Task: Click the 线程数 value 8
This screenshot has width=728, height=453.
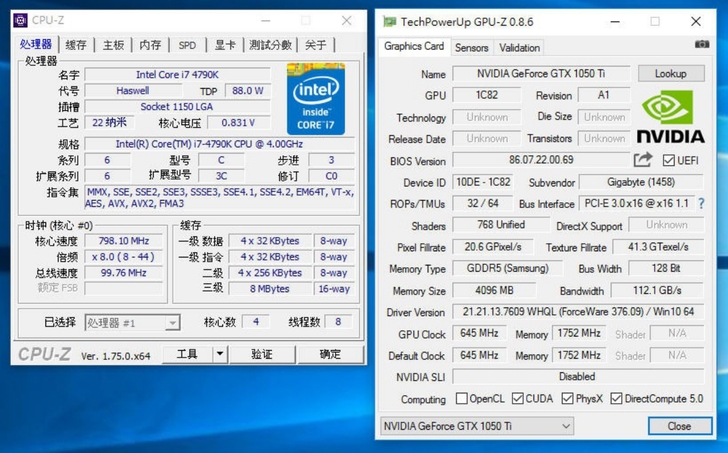Action: [x=338, y=322]
